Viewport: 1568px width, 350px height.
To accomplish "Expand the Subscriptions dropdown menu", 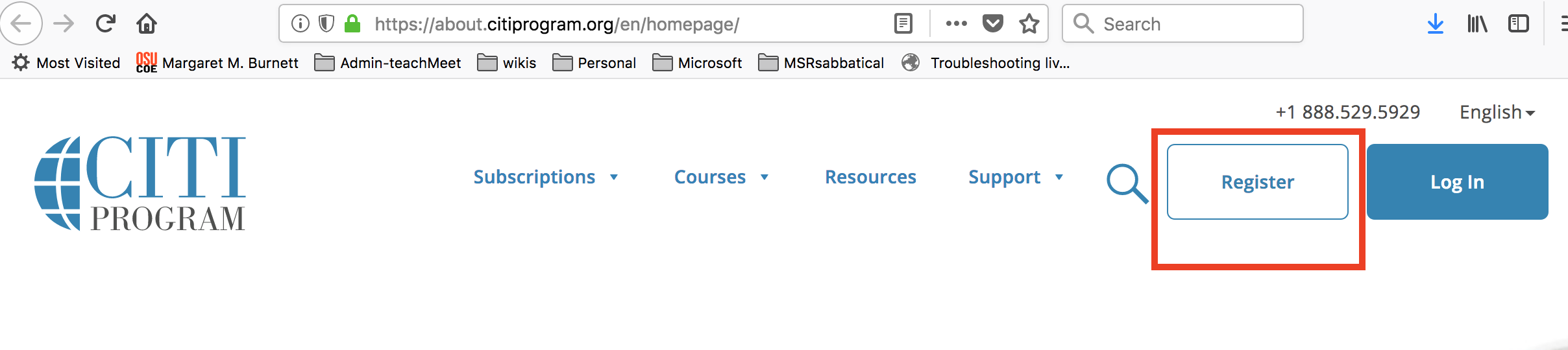I will [545, 177].
